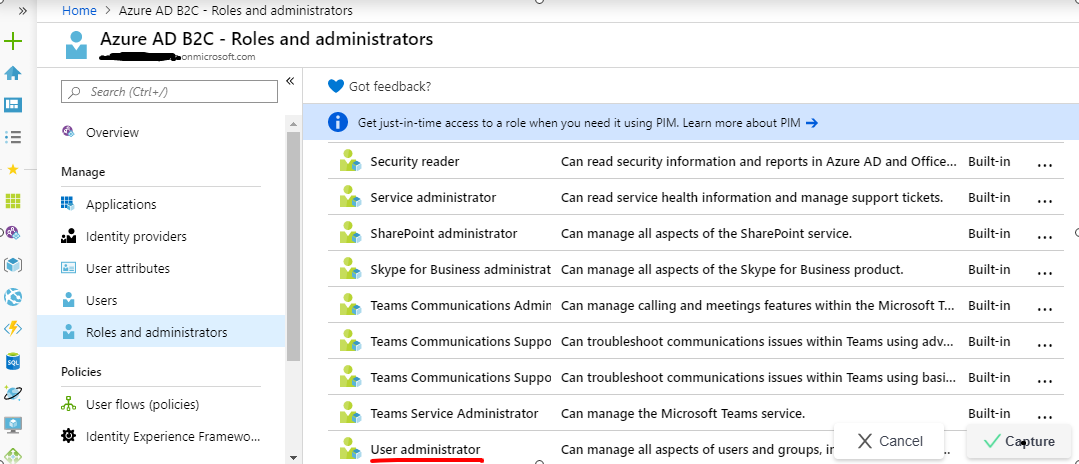Click role icon beside Teams Service Administrator
The height and width of the screenshot is (464, 1079).
click(x=350, y=412)
